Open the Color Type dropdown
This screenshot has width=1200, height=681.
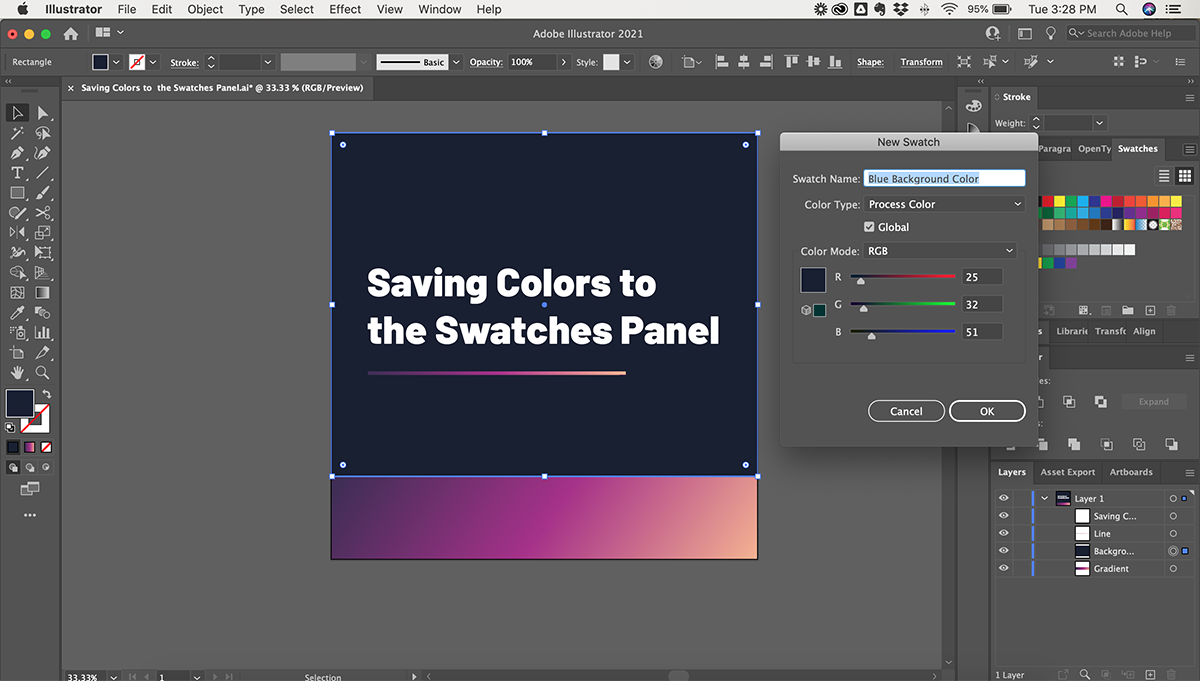tap(945, 204)
